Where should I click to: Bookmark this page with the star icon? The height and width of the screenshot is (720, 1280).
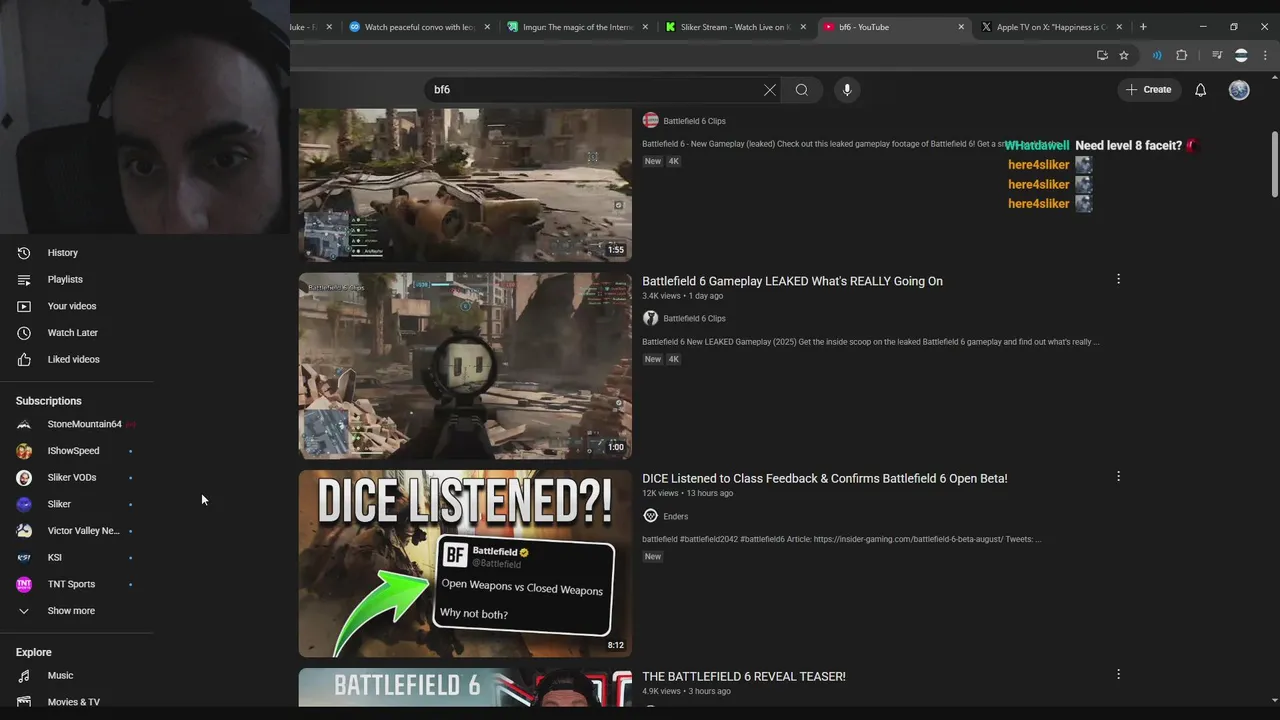point(1124,55)
